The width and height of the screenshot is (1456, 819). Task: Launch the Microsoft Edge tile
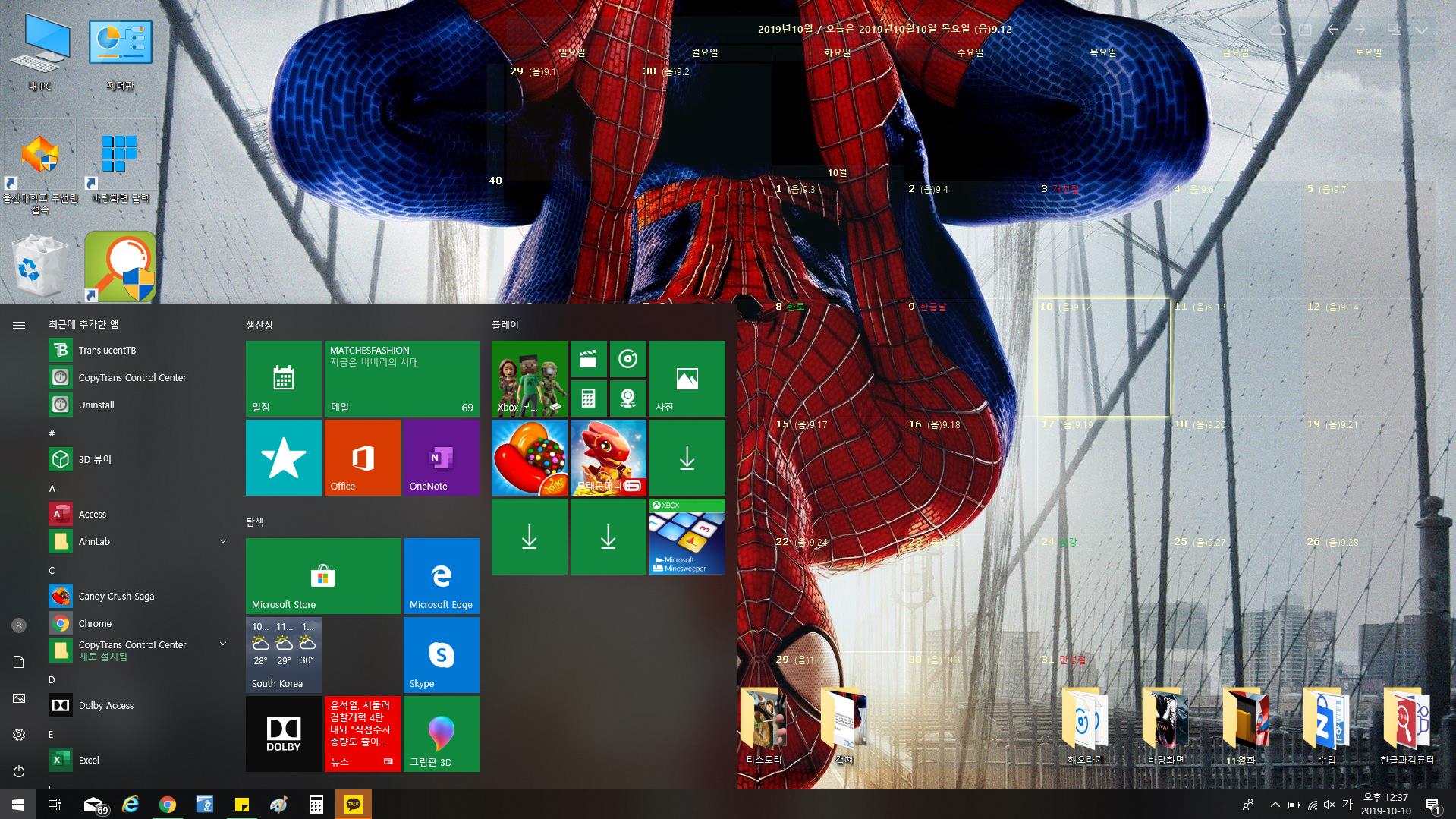click(442, 576)
